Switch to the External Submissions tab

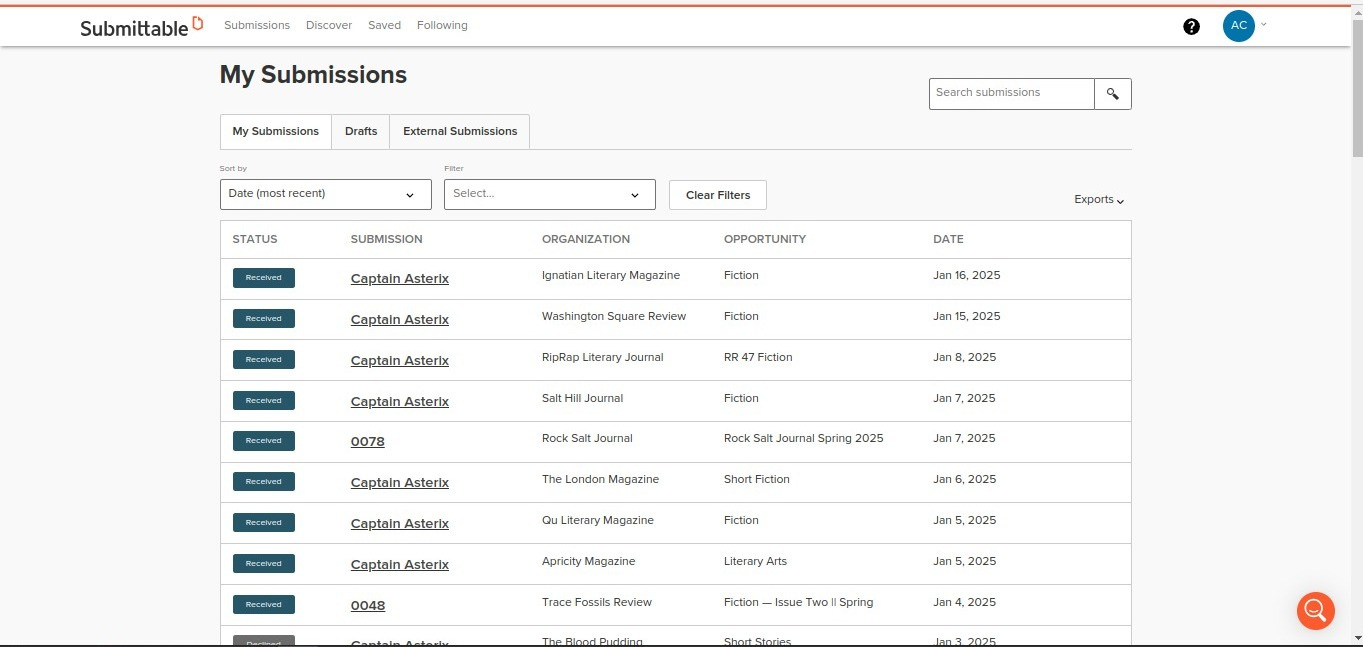click(x=460, y=131)
